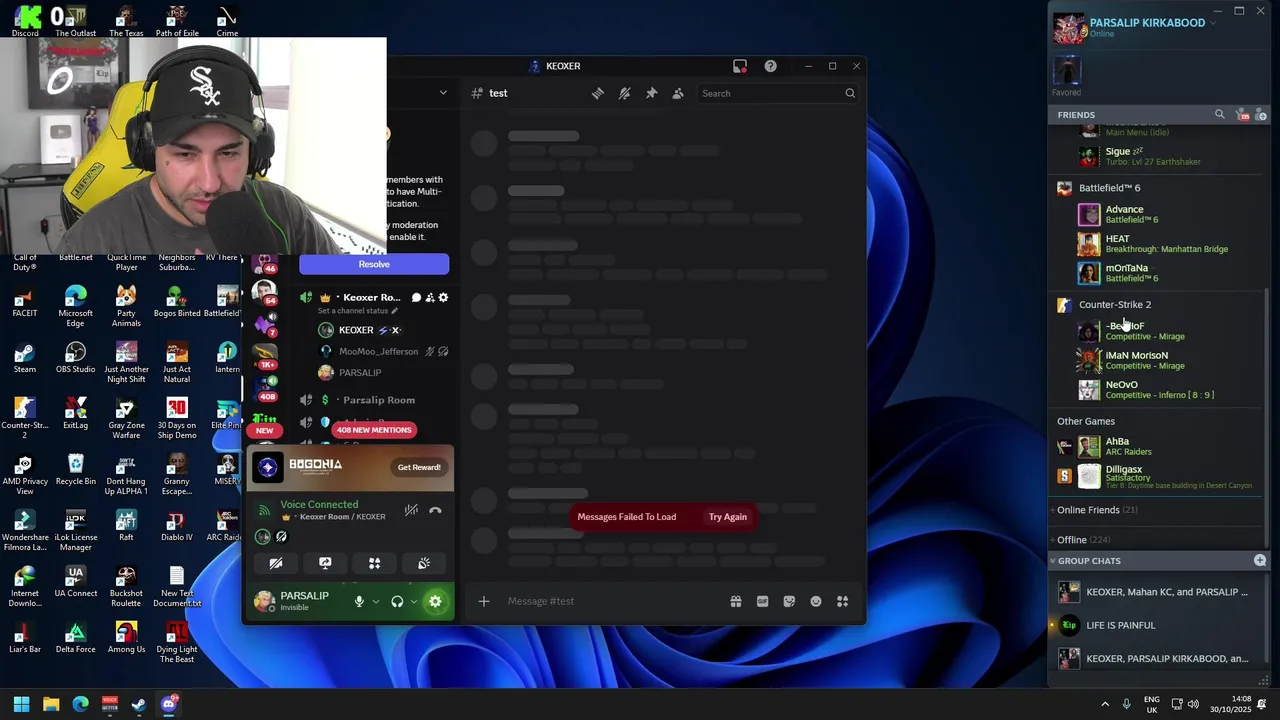This screenshot has width=1280, height=720.
Task: Open headphone output options arrow
Action: pyautogui.click(x=414, y=602)
